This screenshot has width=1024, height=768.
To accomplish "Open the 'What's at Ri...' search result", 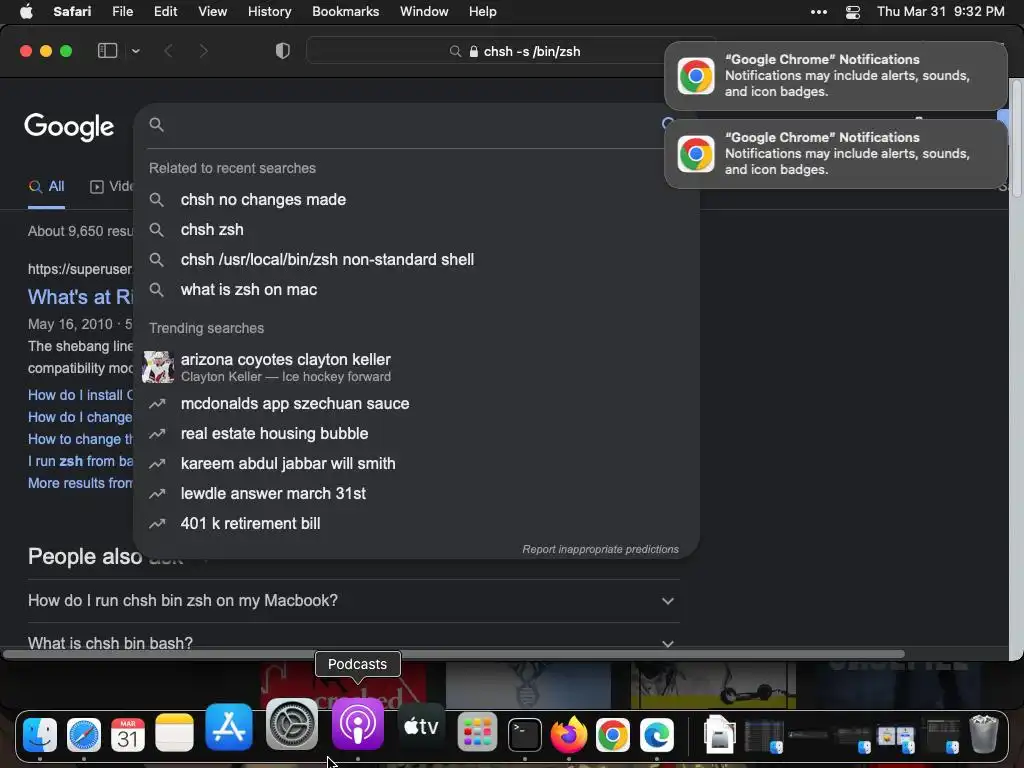I will 80,297.
